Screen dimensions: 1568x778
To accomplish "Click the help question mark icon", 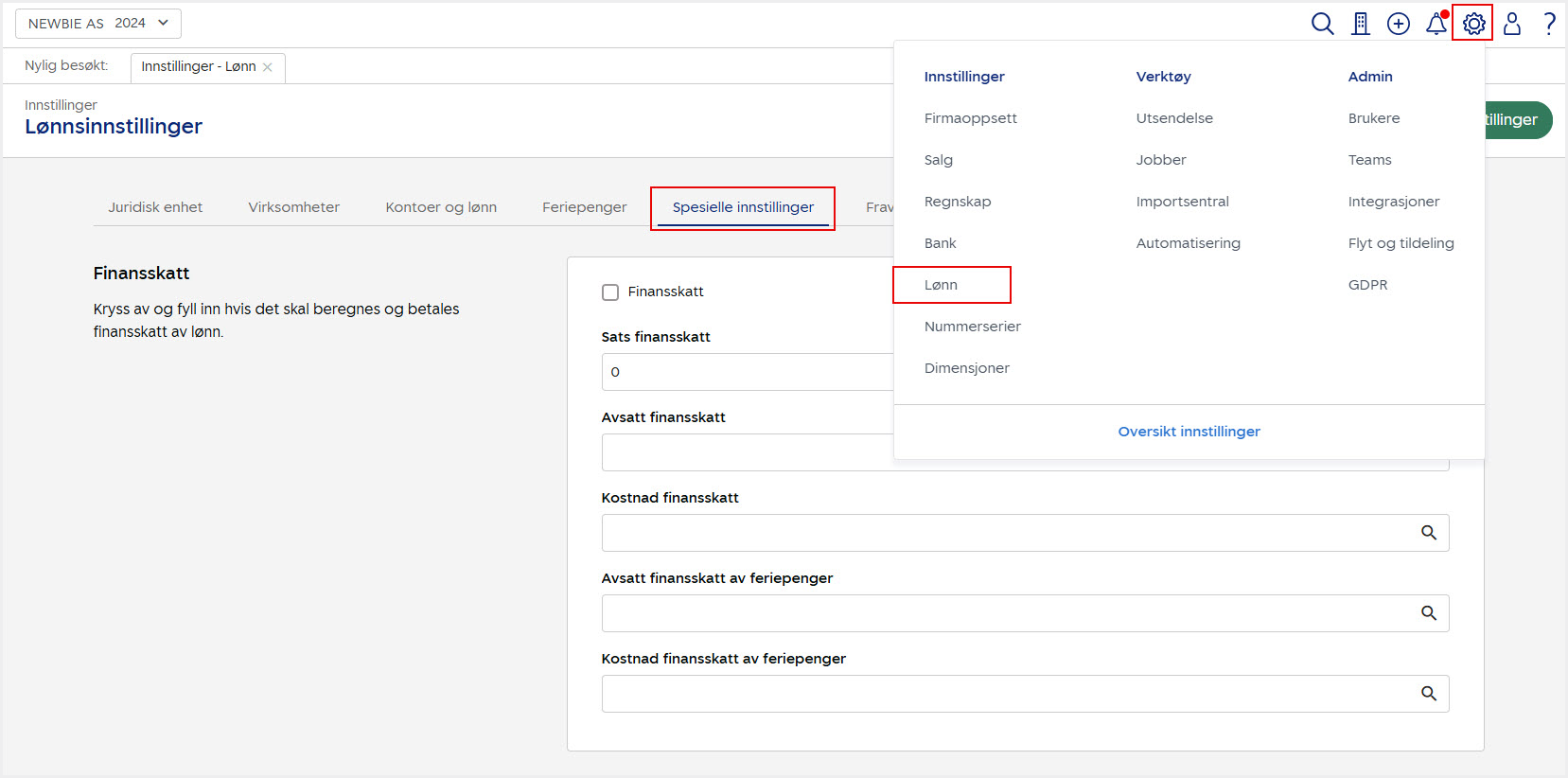I will click(1549, 24).
